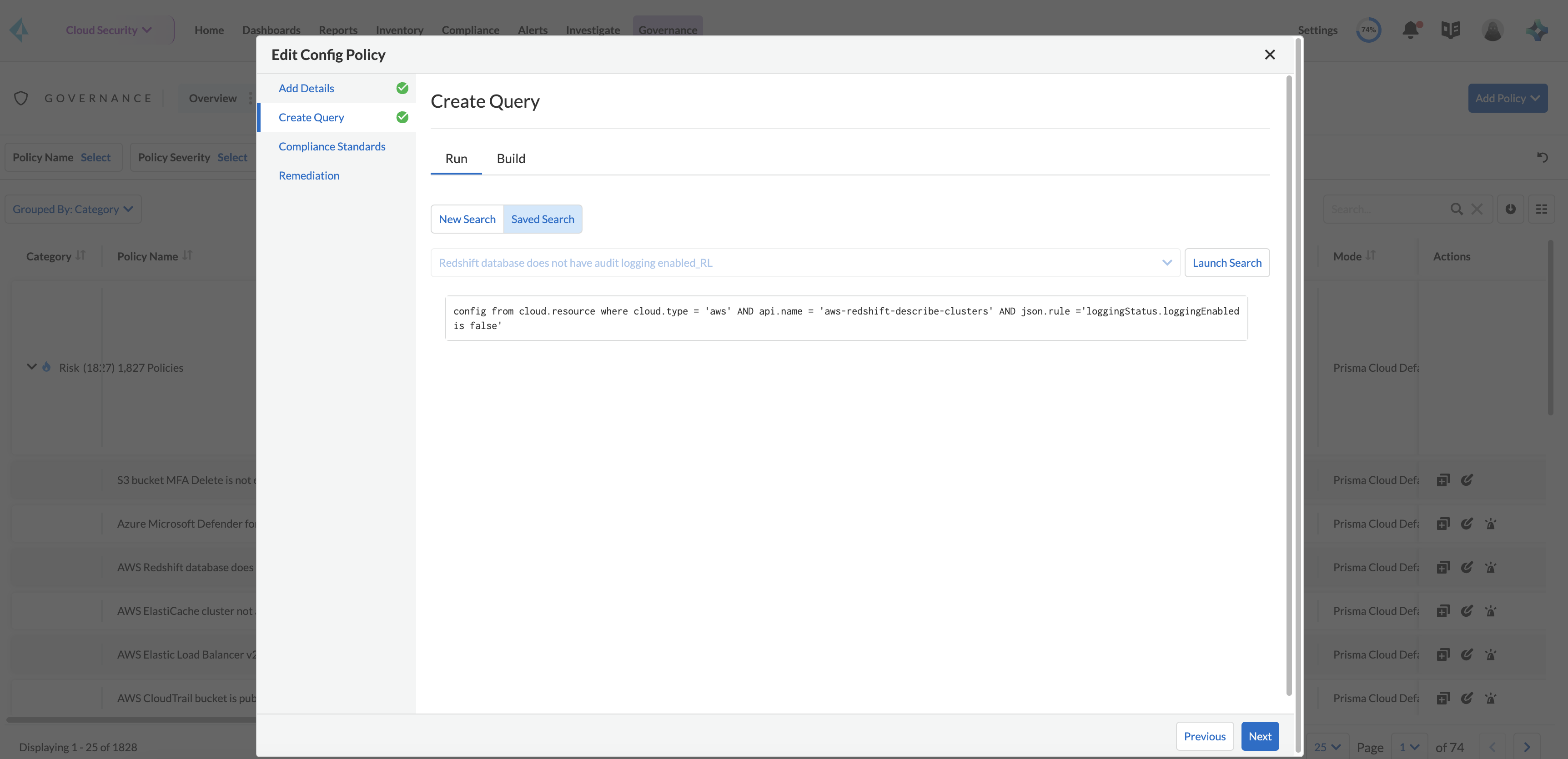Viewport: 1568px width, 759px height.
Task: Close the Edit Config Policy dialog
Action: (1270, 55)
